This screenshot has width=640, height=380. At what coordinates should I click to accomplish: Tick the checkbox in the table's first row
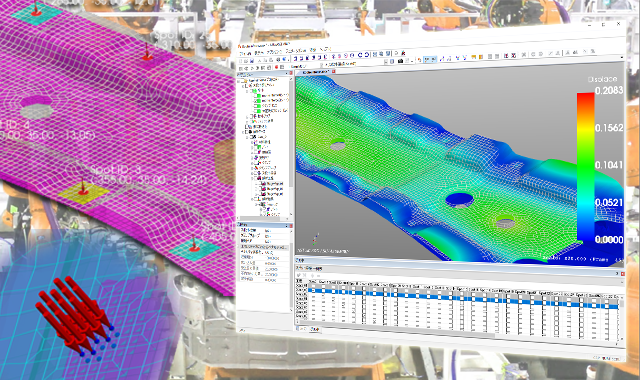click(x=313, y=286)
